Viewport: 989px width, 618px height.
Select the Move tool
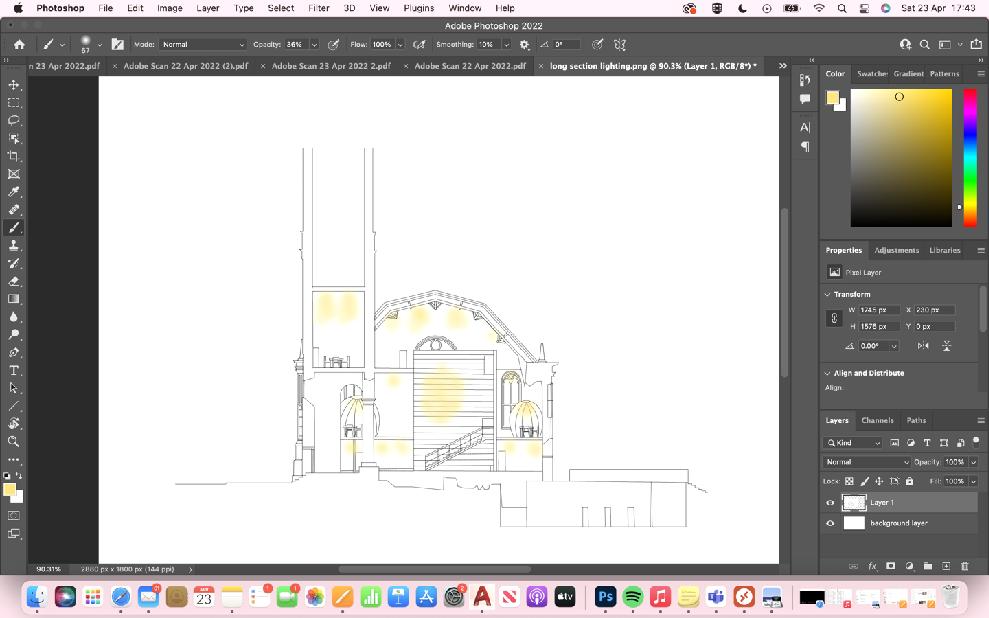click(x=14, y=85)
